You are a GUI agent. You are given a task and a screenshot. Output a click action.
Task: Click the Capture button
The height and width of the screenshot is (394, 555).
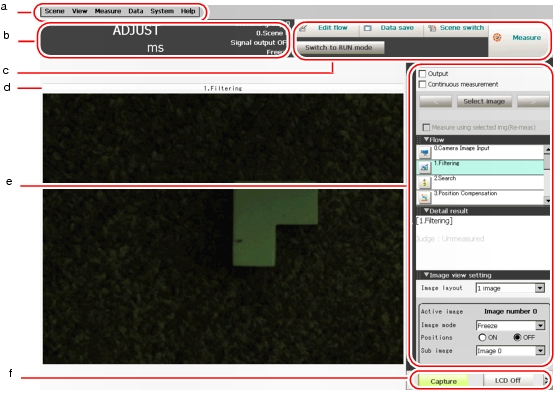coord(443,381)
